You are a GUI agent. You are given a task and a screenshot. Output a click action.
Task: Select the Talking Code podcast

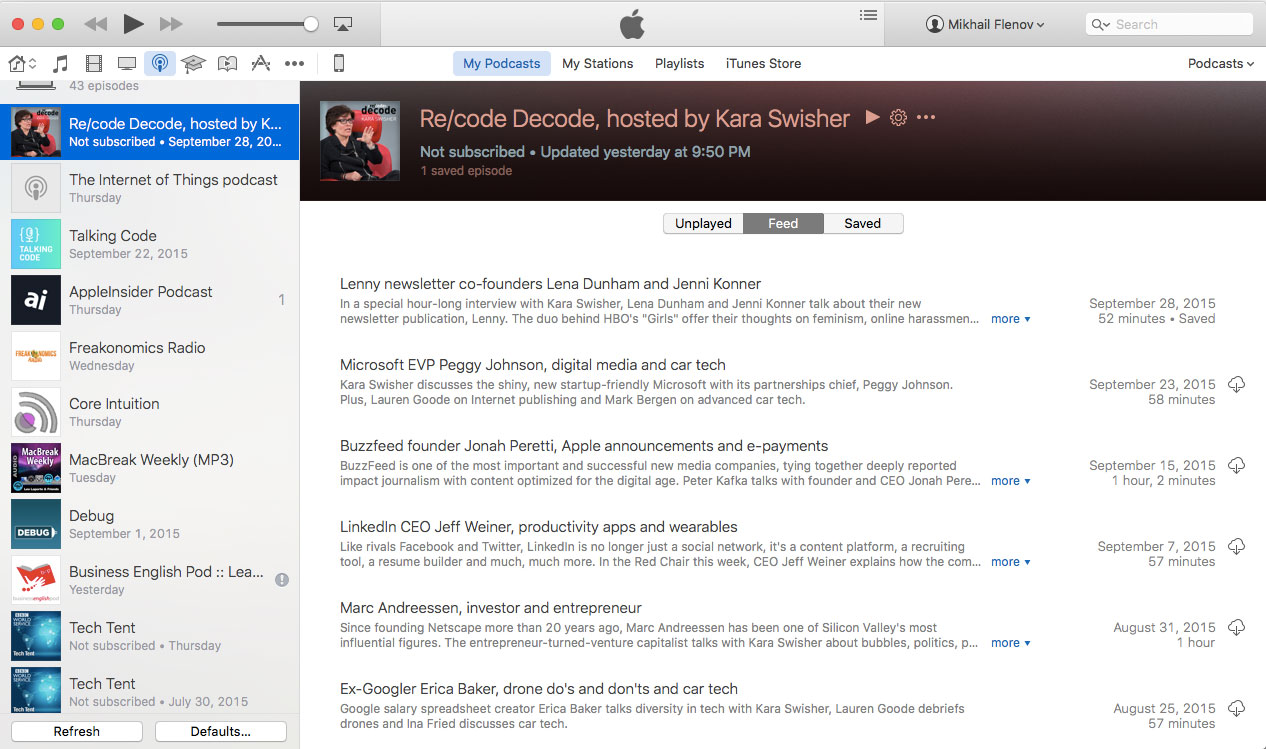coord(150,244)
